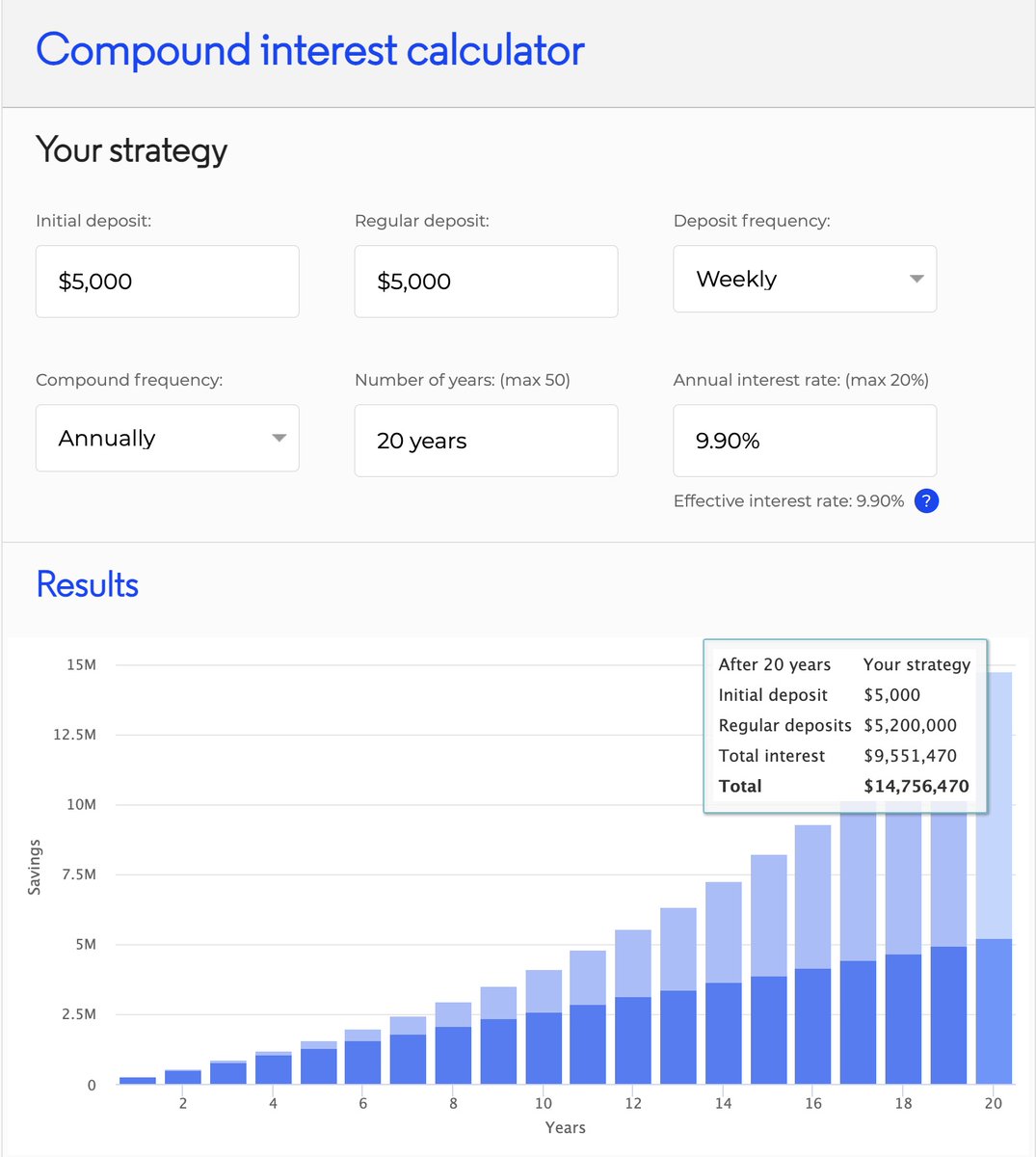This screenshot has height=1157, width=1036.
Task: Click the Total interest $9,551,470 tooltip value
Action: tap(911, 756)
